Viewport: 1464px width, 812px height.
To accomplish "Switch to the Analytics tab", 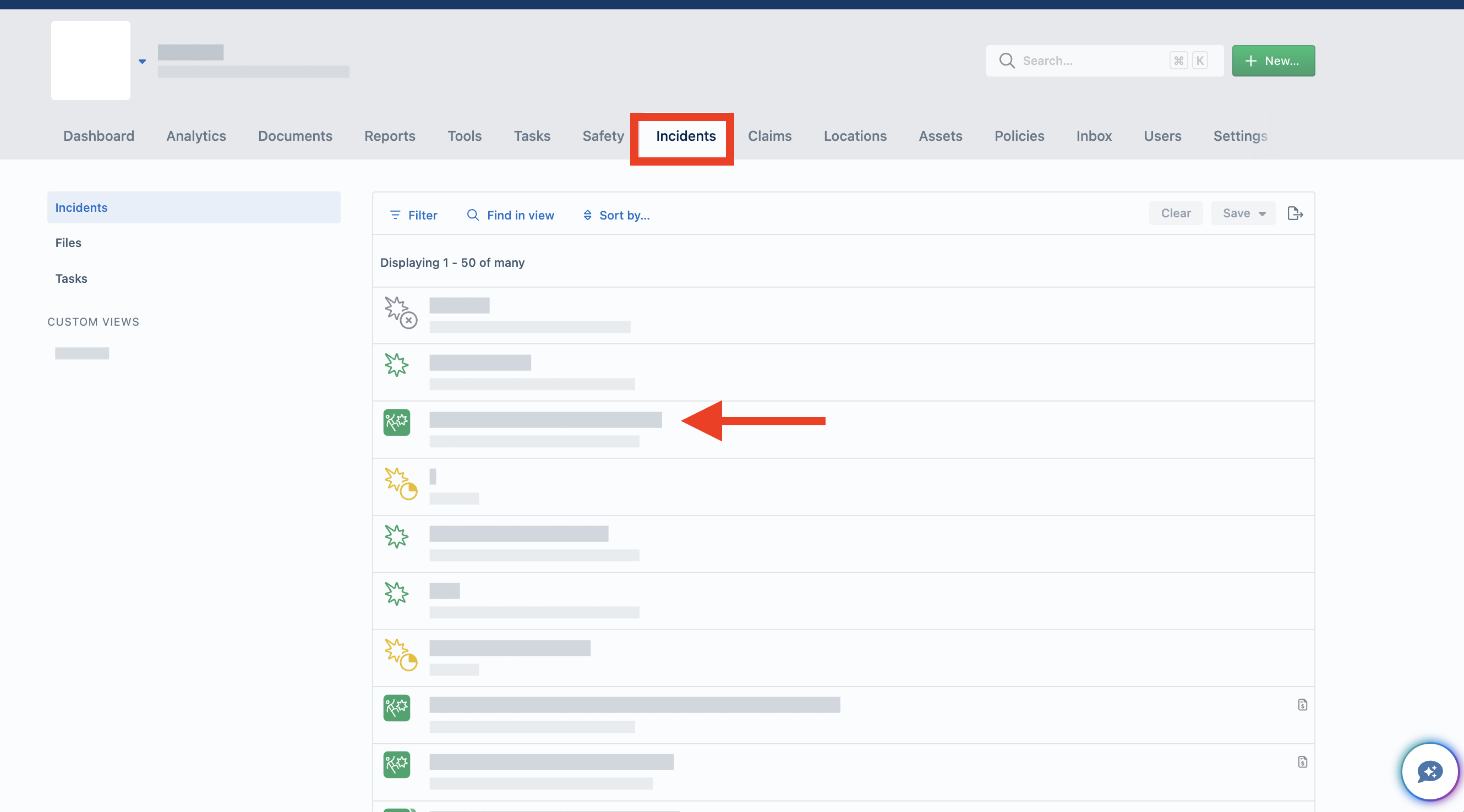I will point(196,136).
